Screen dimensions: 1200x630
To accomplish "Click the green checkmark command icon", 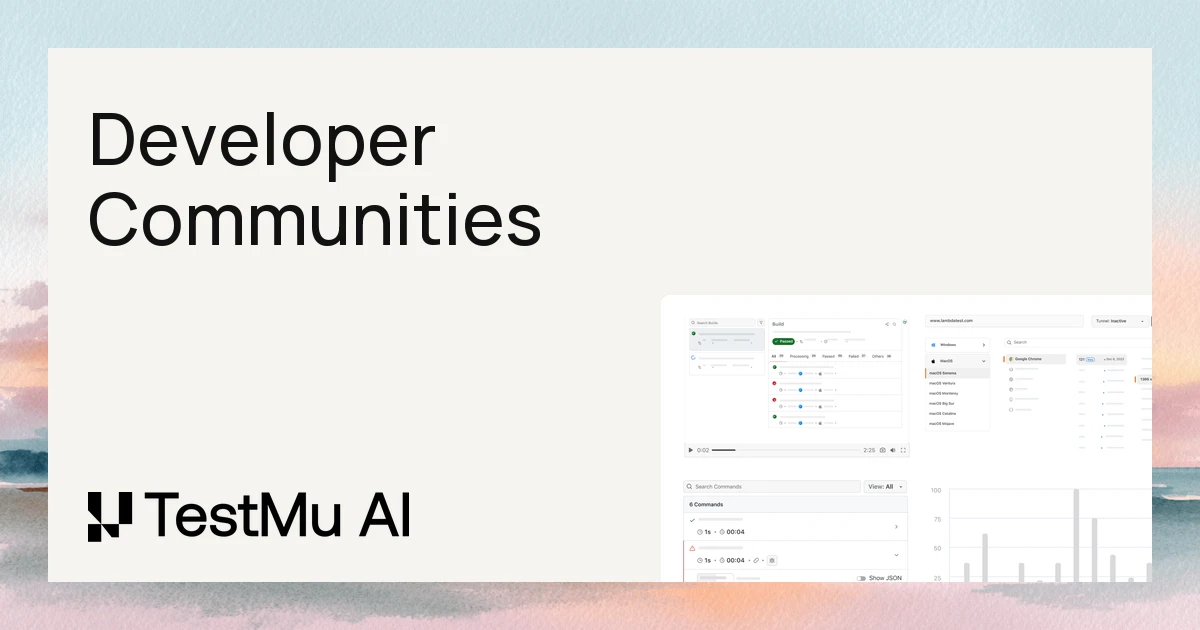I will click(x=692, y=520).
